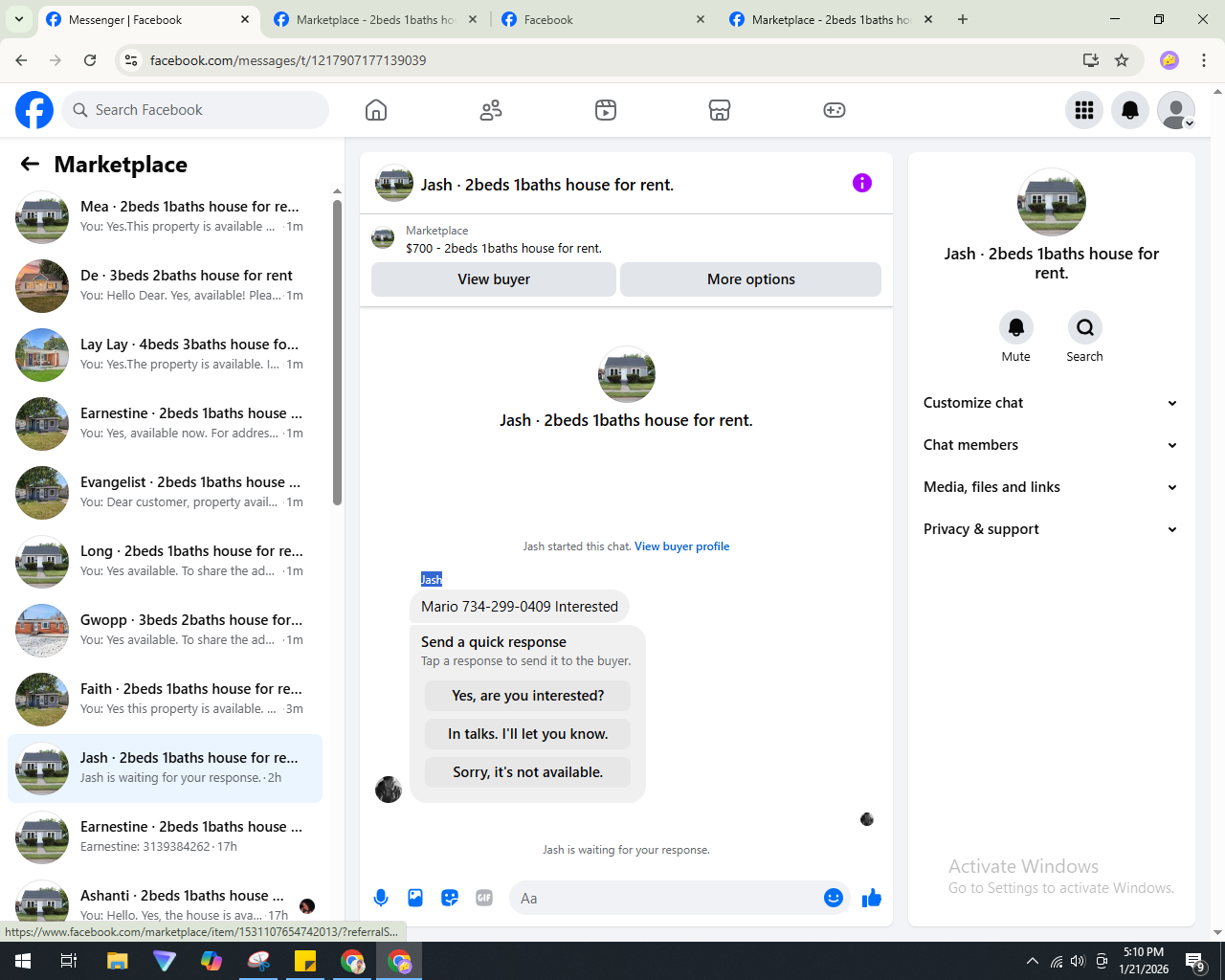The height and width of the screenshot is (980, 1225).
Task: Click the voice clip microphone icon
Action: (x=381, y=898)
